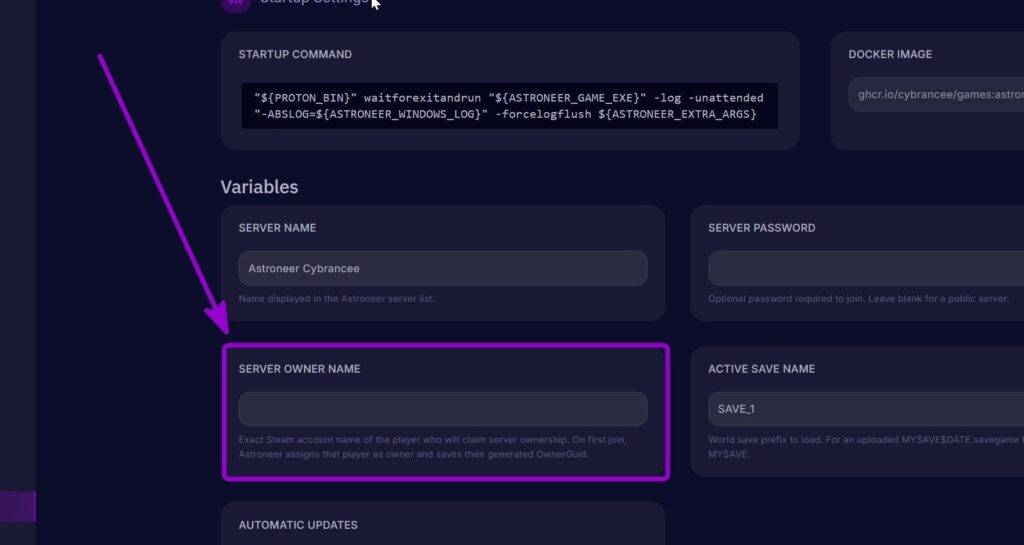
Task: Click the Active Save Name field showing SAVE_1
Action: point(866,409)
